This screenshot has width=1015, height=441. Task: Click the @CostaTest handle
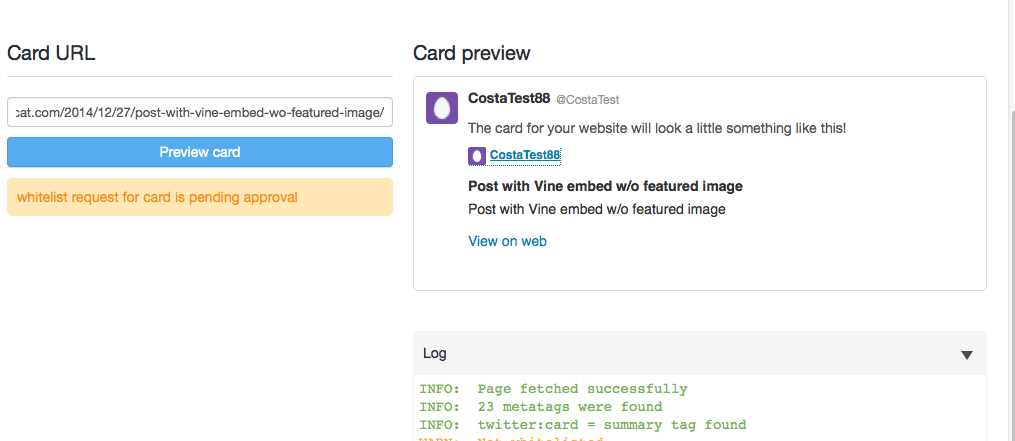click(588, 100)
